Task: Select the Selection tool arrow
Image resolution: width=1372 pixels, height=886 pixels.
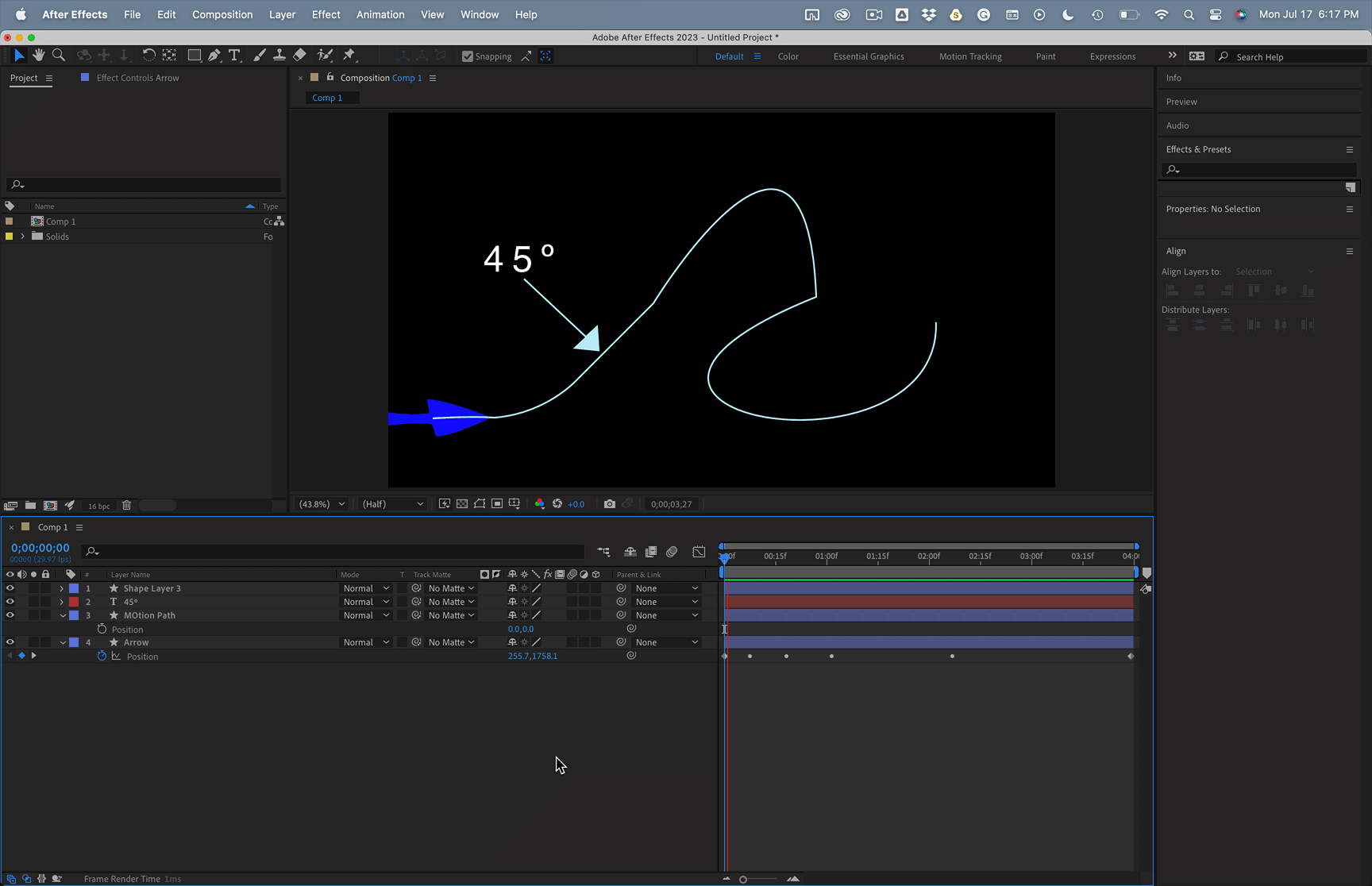Action: (19, 56)
